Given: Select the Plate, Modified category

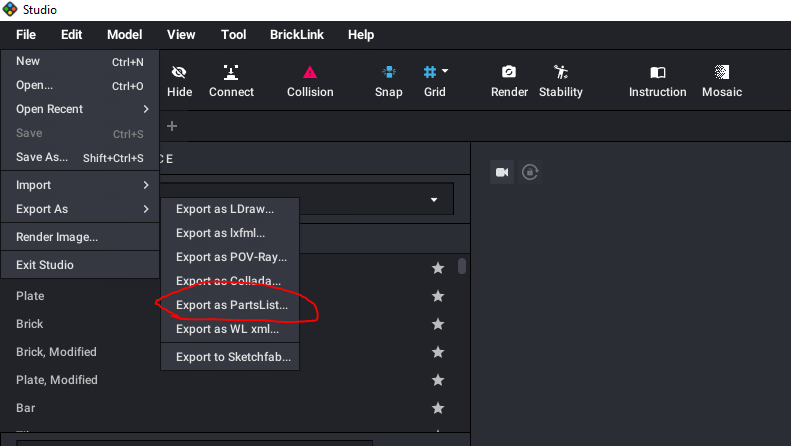Looking at the screenshot, I should [56, 380].
